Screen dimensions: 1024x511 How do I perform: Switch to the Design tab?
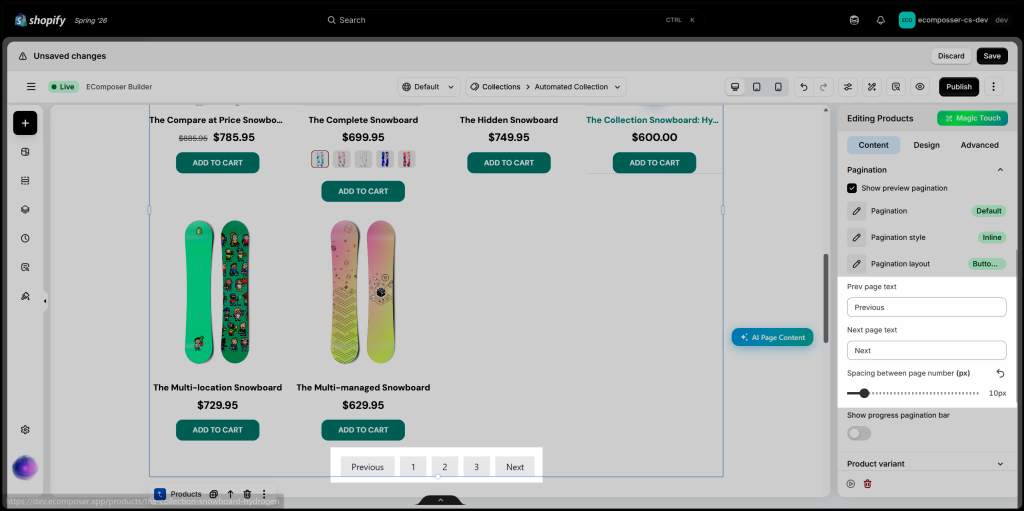(x=926, y=145)
